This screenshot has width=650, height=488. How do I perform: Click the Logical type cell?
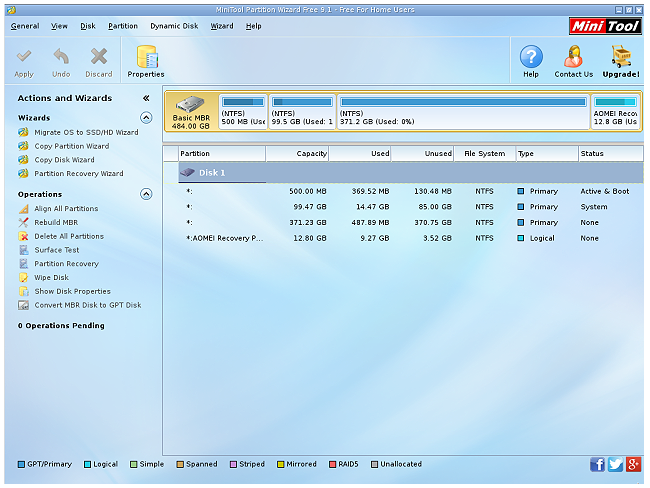click(542, 238)
